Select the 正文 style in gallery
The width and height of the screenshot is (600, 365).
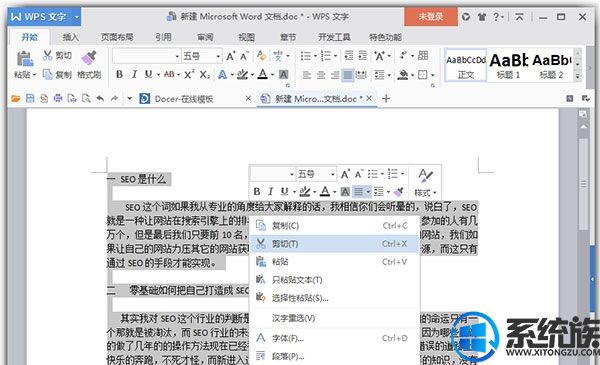click(466, 65)
